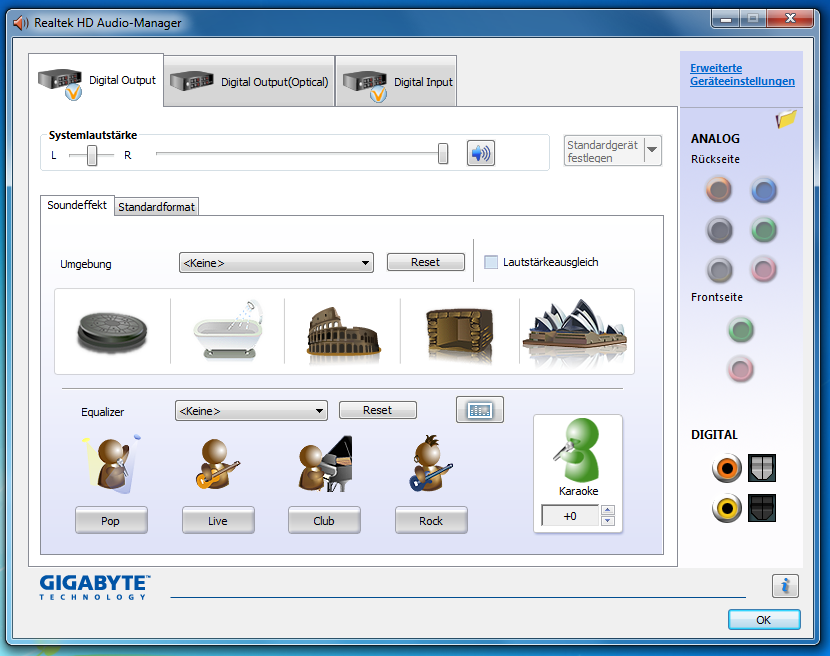Apply the Rock equalizer preset button
Image resolution: width=830 pixels, height=656 pixels.
click(431, 520)
